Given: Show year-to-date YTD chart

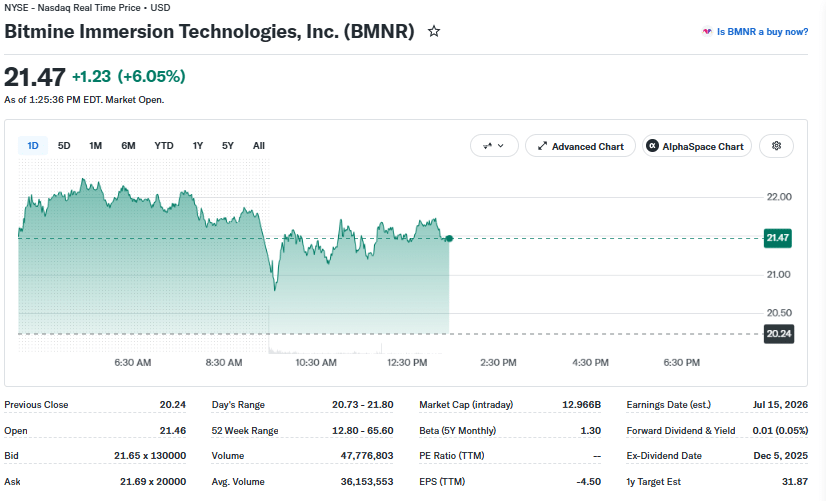Looking at the screenshot, I should click(x=164, y=145).
